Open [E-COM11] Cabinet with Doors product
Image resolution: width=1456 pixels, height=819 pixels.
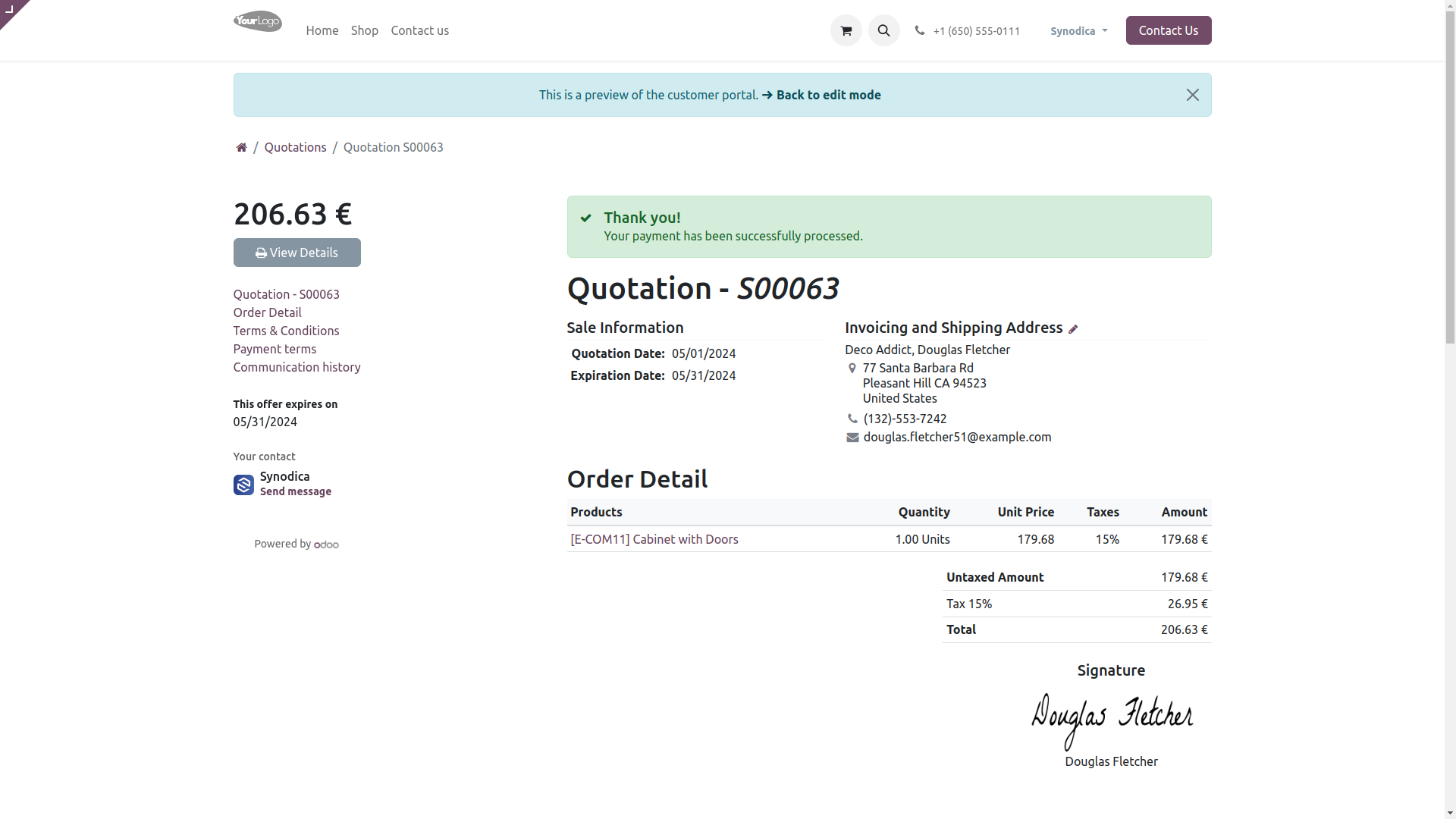tap(654, 539)
